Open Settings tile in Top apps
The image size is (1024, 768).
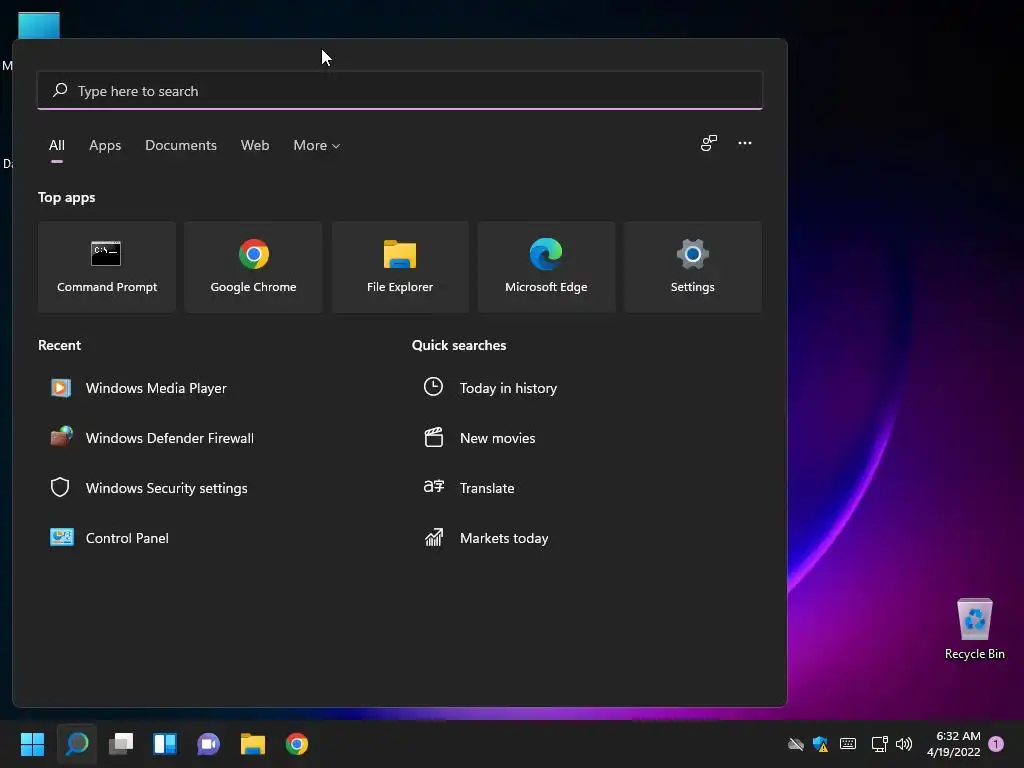[x=692, y=267]
